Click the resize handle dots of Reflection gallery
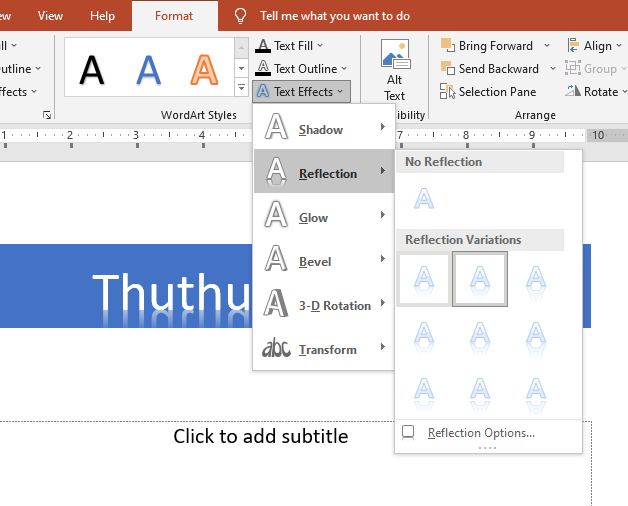628x506 pixels. [x=488, y=448]
